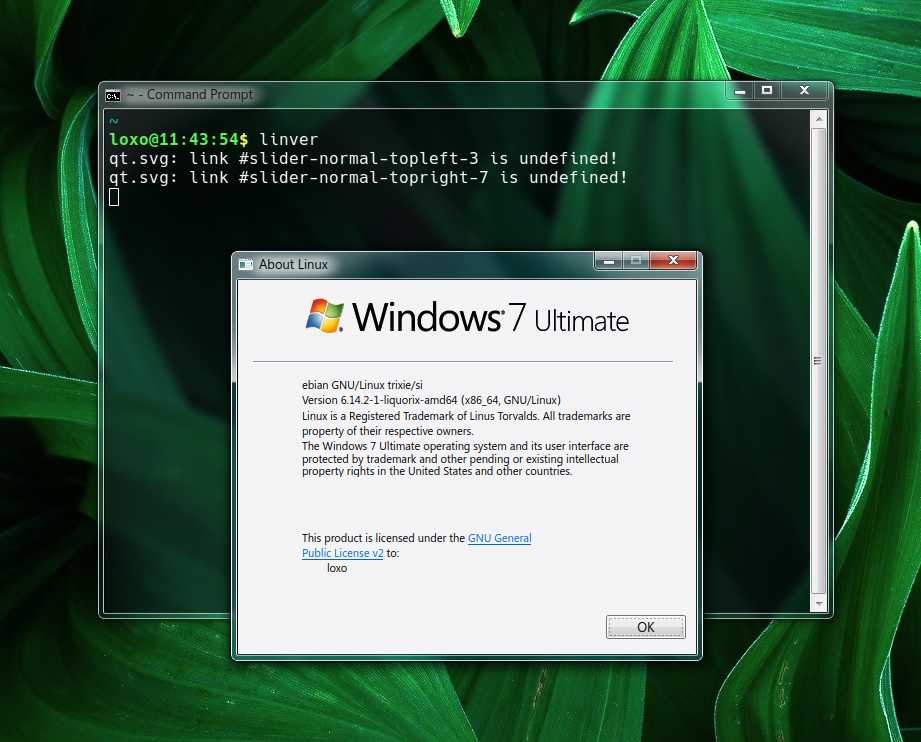Close the Command Prompt window
The image size is (921, 742).
coord(803,91)
